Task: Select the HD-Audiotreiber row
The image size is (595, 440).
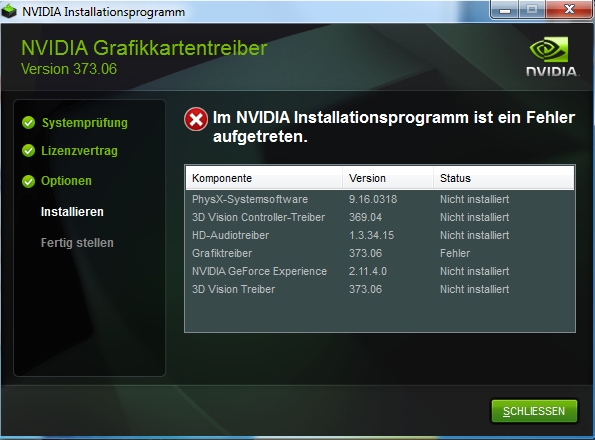Action: pyautogui.click(x=380, y=235)
